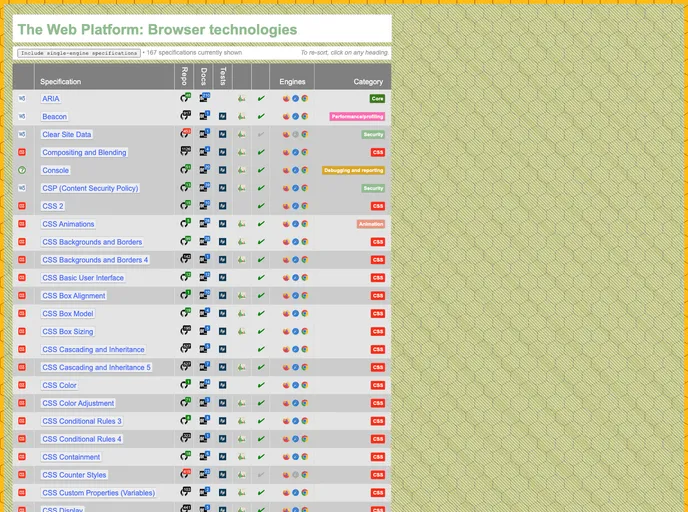Click the docs icon in Clear Site Data row

pyautogui.click(x=204, y=134)
